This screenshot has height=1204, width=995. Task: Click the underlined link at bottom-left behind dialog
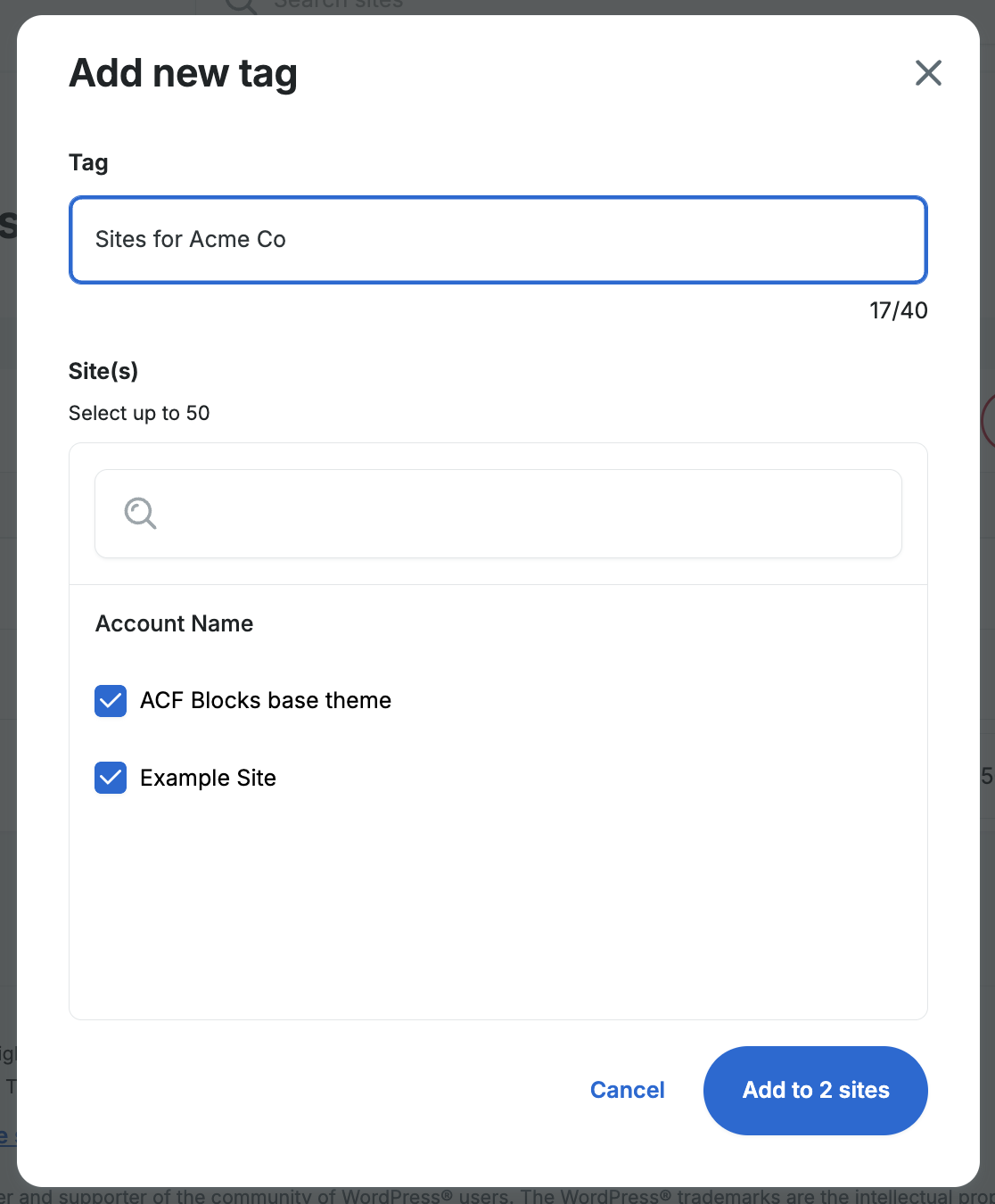coord(7,1137)
